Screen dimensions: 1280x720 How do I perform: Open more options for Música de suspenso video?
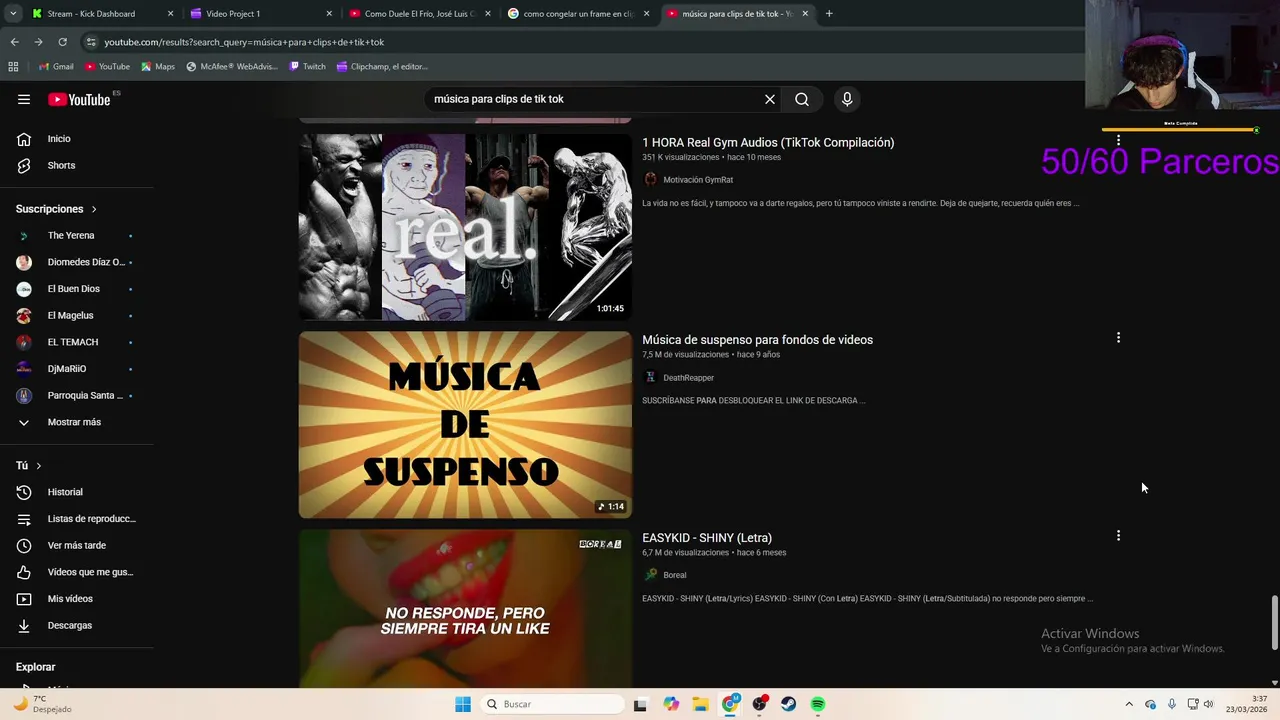point(1118,338)
